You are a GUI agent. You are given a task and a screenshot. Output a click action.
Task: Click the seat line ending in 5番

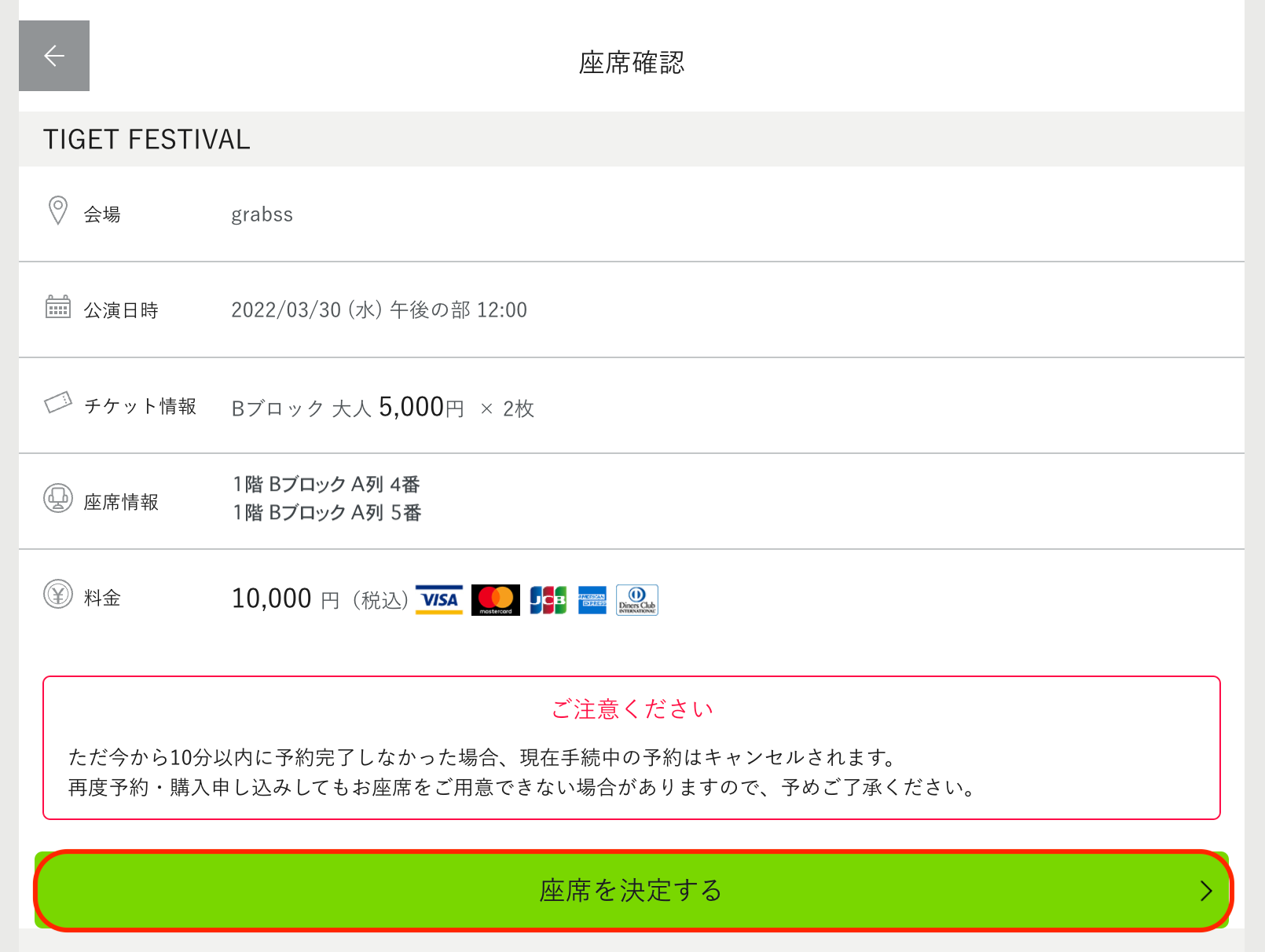tap(327, 512)
